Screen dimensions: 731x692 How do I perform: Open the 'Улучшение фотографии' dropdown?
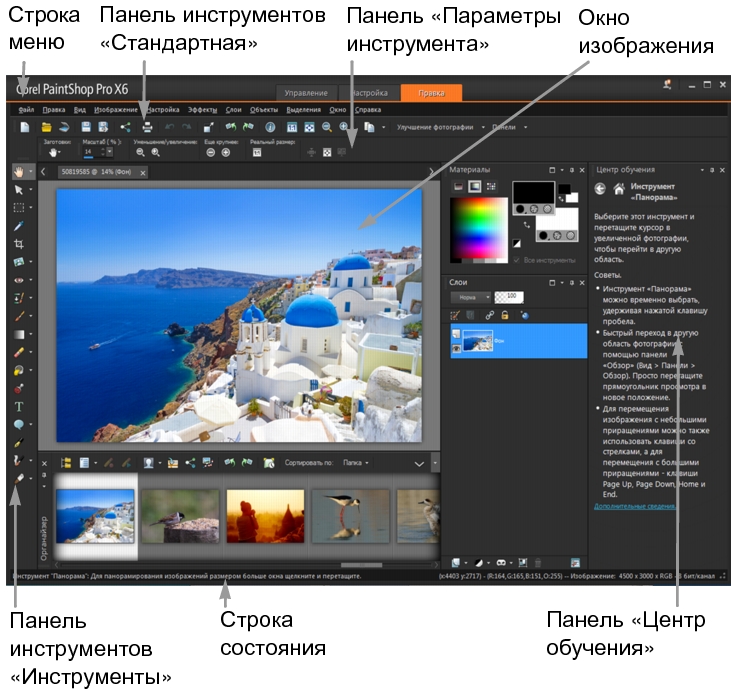tap(441, 128)
